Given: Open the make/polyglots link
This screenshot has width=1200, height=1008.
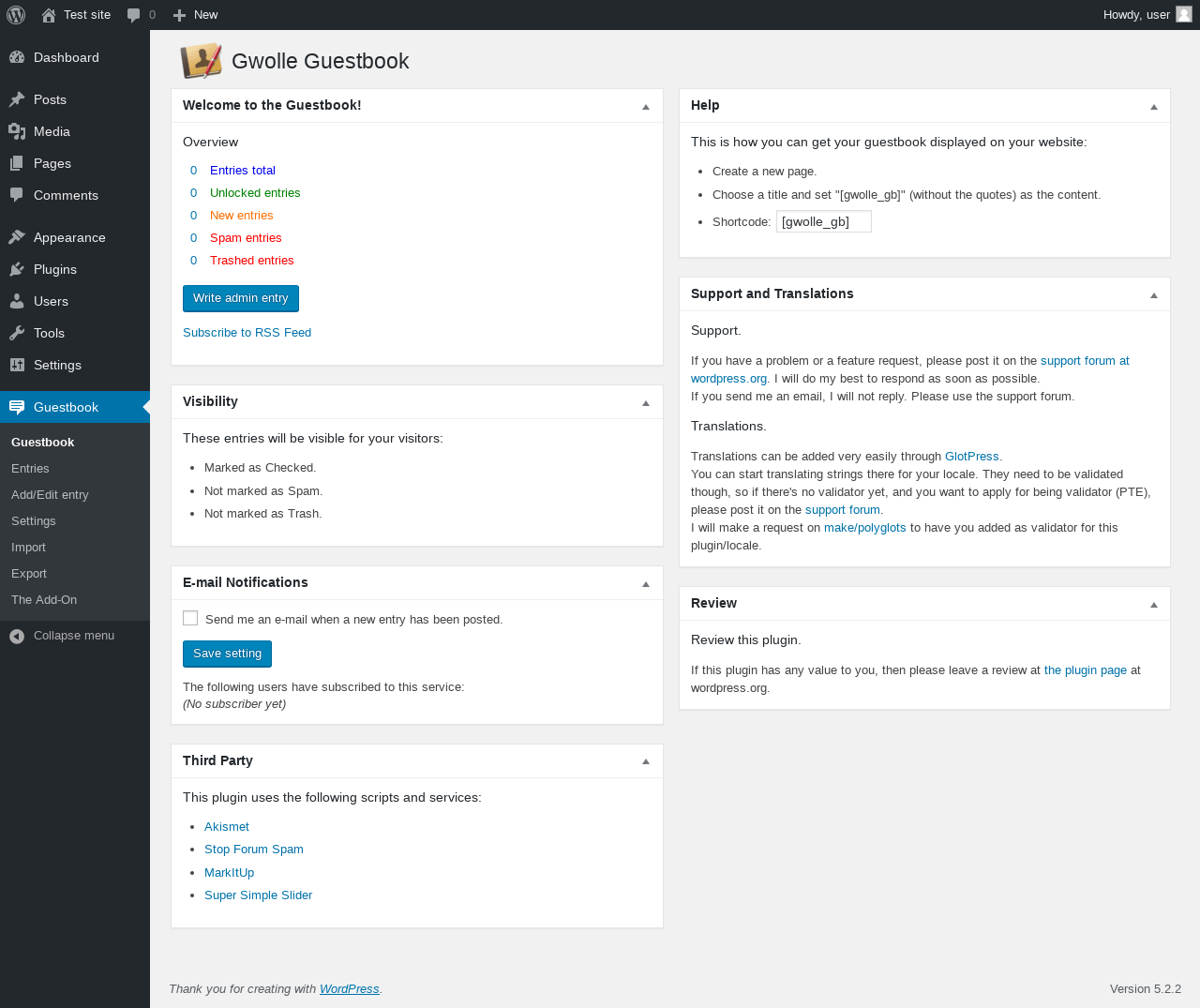Looking at the screenshot, I should [864, 528].
